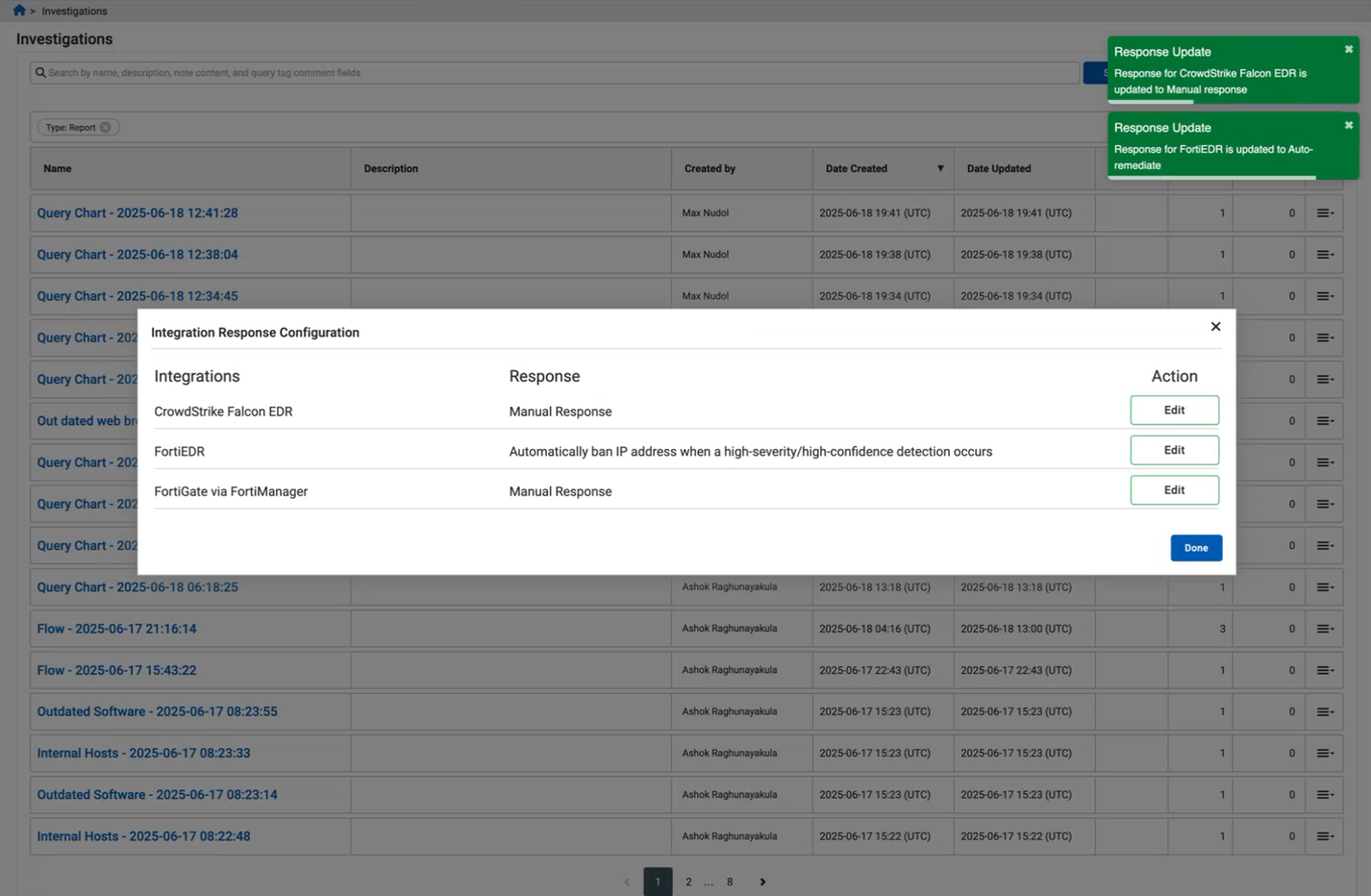Open actions menu for Internal Hosts 08:22:48 row
1371x896 pixels.
(x=1325, y=836)
